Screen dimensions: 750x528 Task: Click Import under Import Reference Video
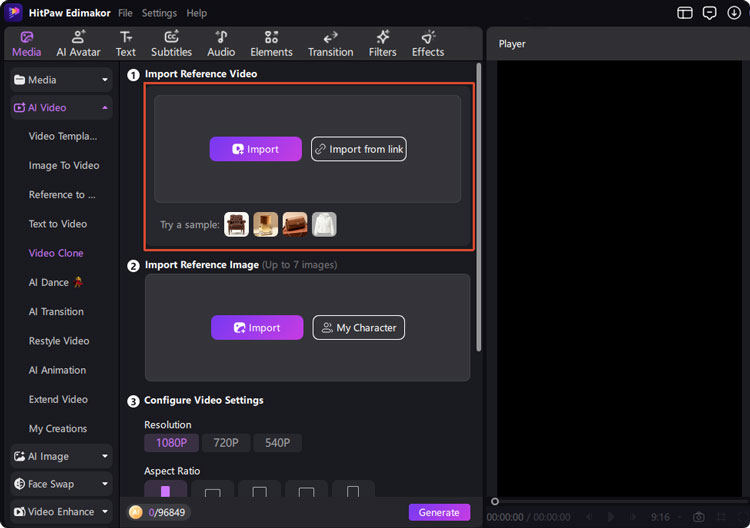pyautogui.click(x=255, y=149)
